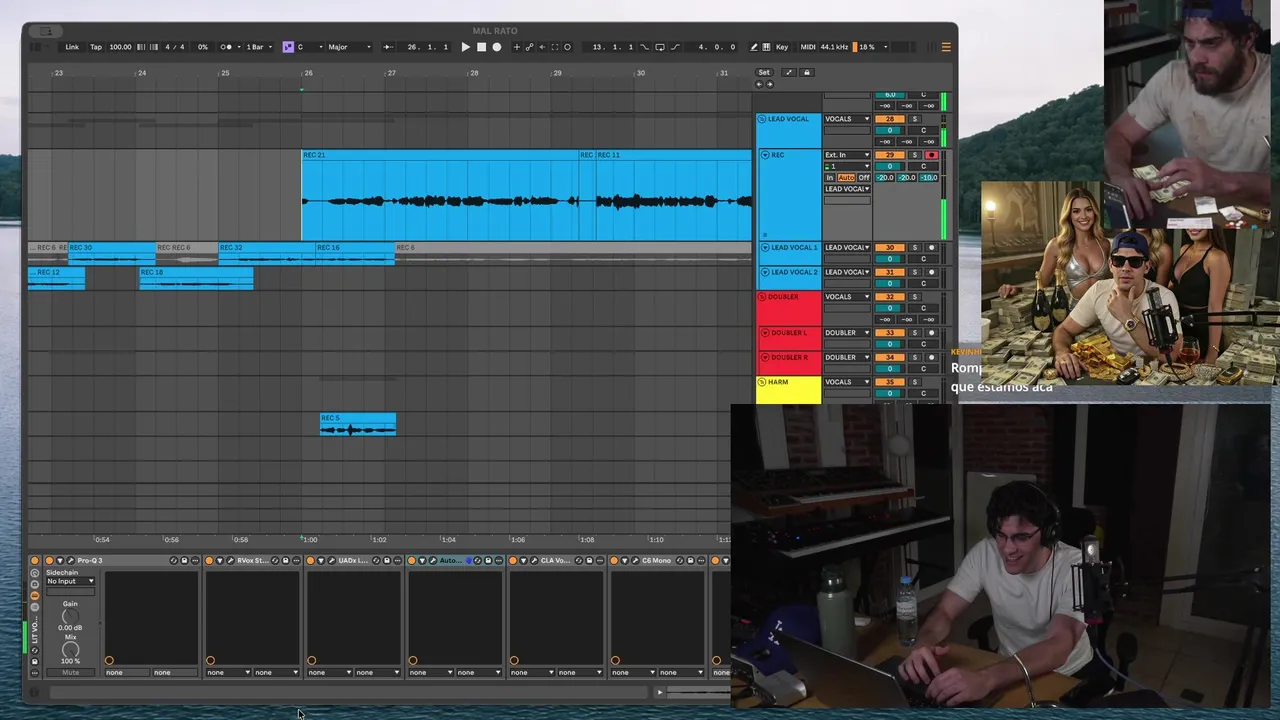Set REC track monitoring to In

(830, 178)
